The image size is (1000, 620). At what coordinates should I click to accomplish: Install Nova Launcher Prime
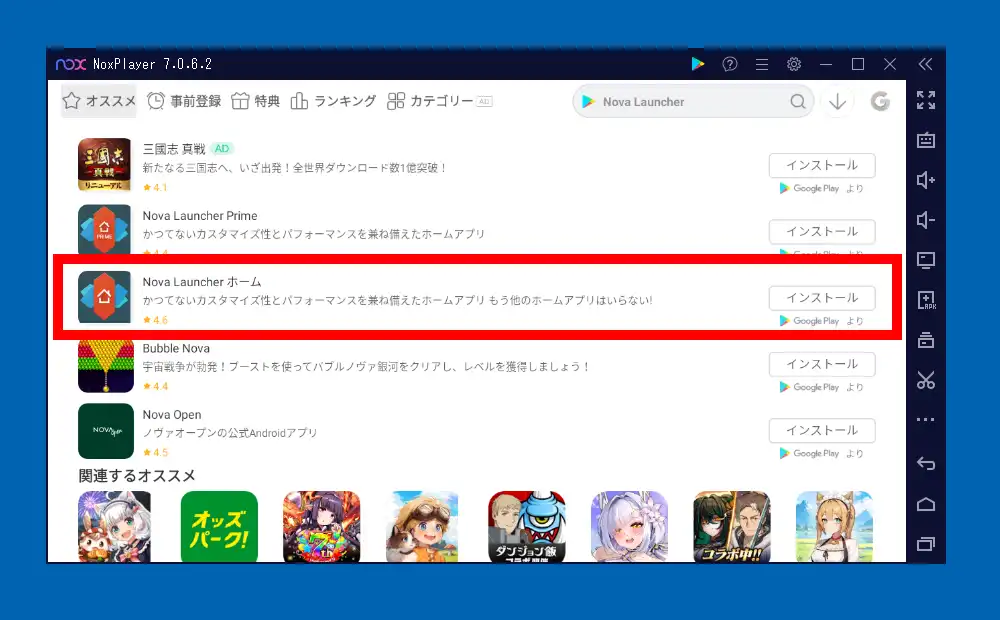(x=822, y=232)
